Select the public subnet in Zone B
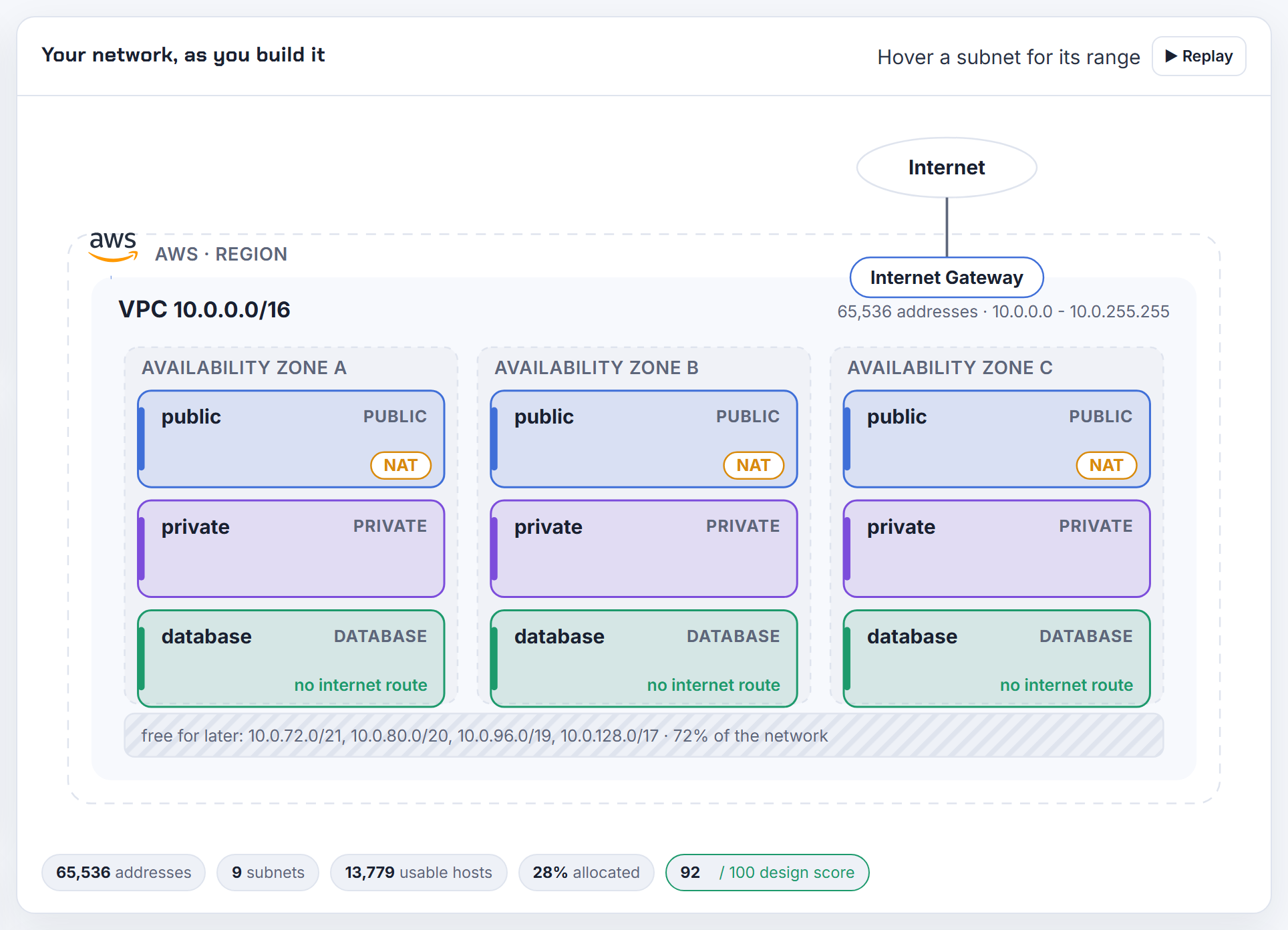Image resolution: width=1288 pixels, height=930 pixels. click(x=644, y=439)
